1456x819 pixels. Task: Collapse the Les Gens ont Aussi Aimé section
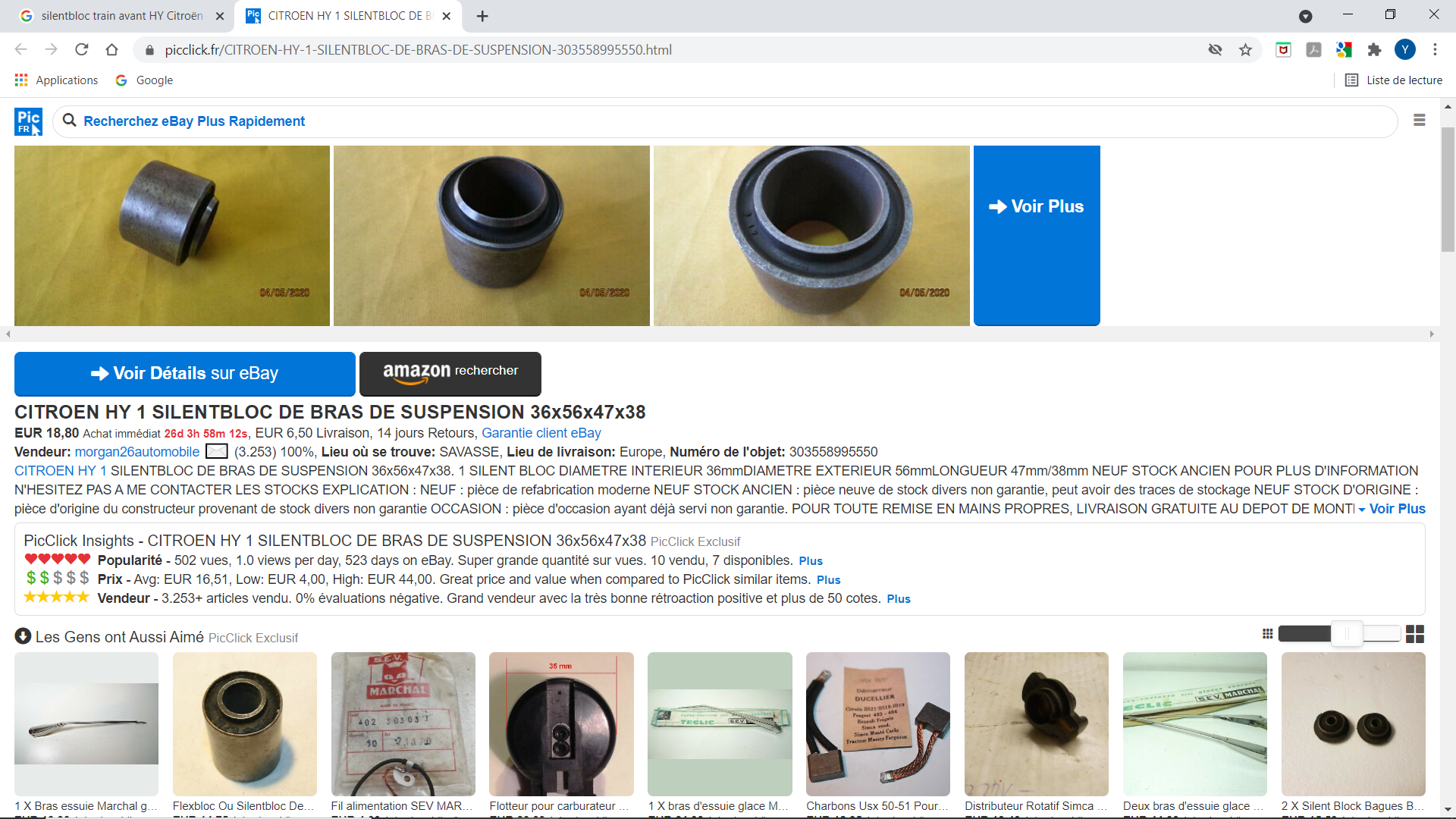coord(23,636)
